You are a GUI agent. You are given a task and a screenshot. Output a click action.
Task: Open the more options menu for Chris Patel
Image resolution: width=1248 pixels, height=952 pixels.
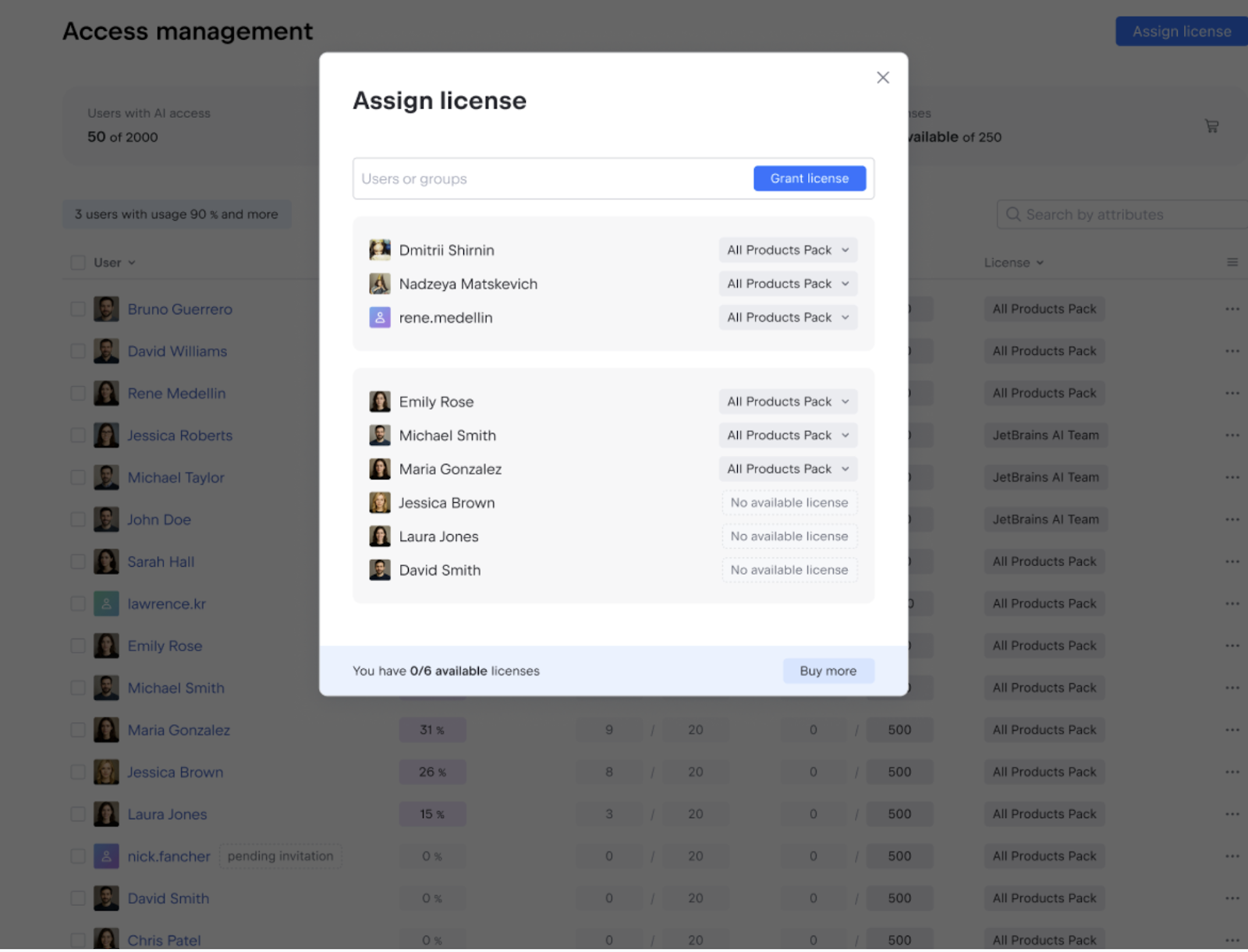[x=1232, y=940]
